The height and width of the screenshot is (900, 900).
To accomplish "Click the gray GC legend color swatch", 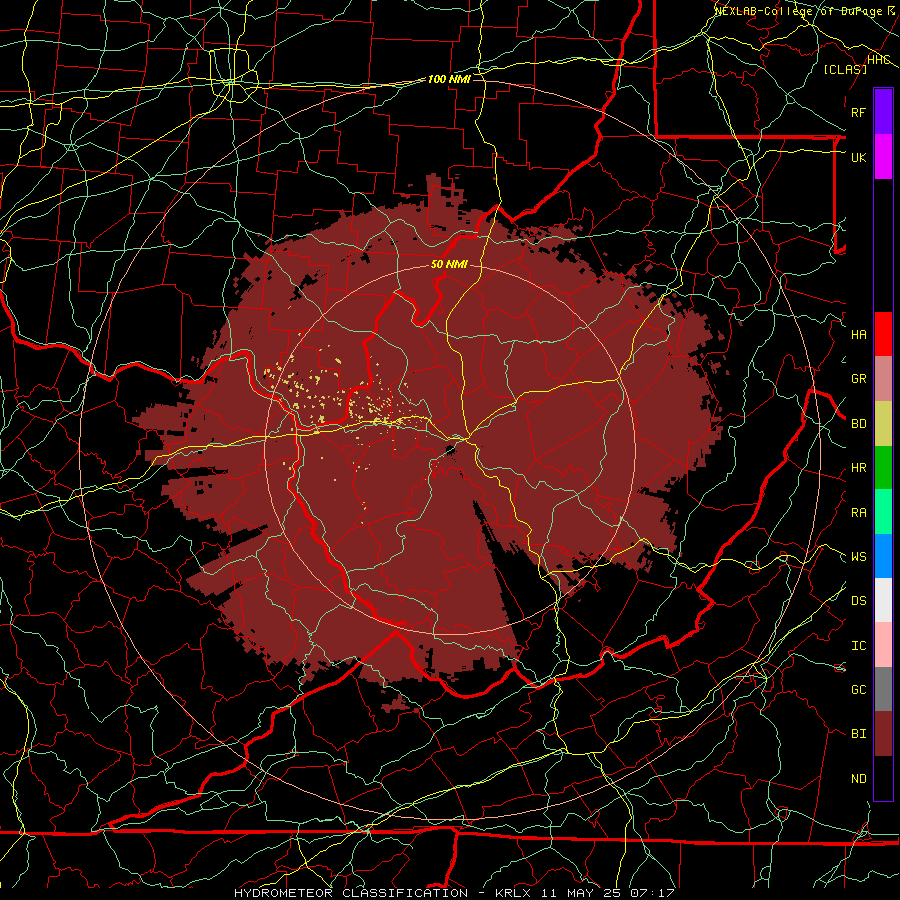I will click(883, 689).
